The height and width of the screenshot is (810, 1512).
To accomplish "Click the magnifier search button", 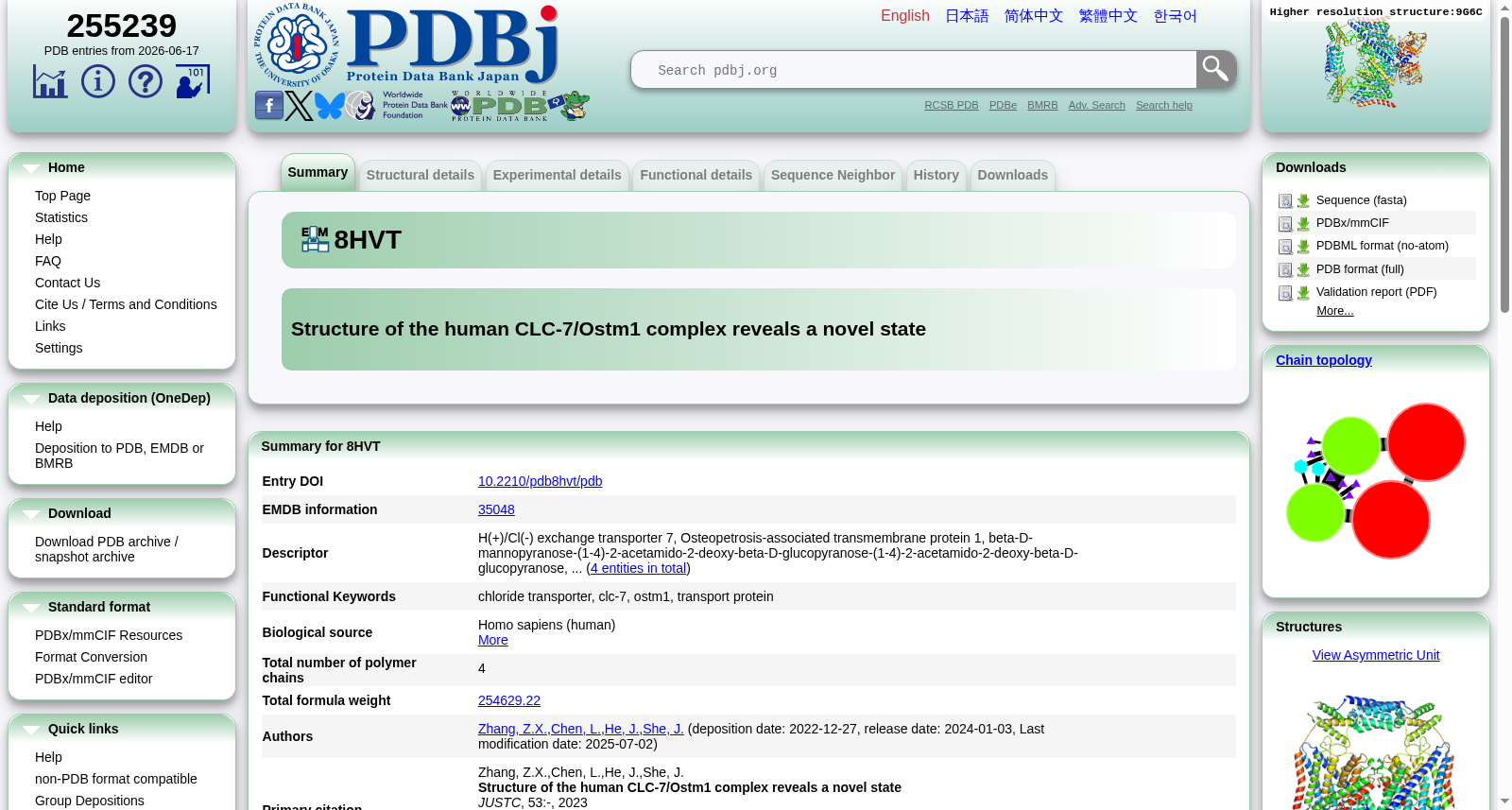I will (x=1215, y=69).
